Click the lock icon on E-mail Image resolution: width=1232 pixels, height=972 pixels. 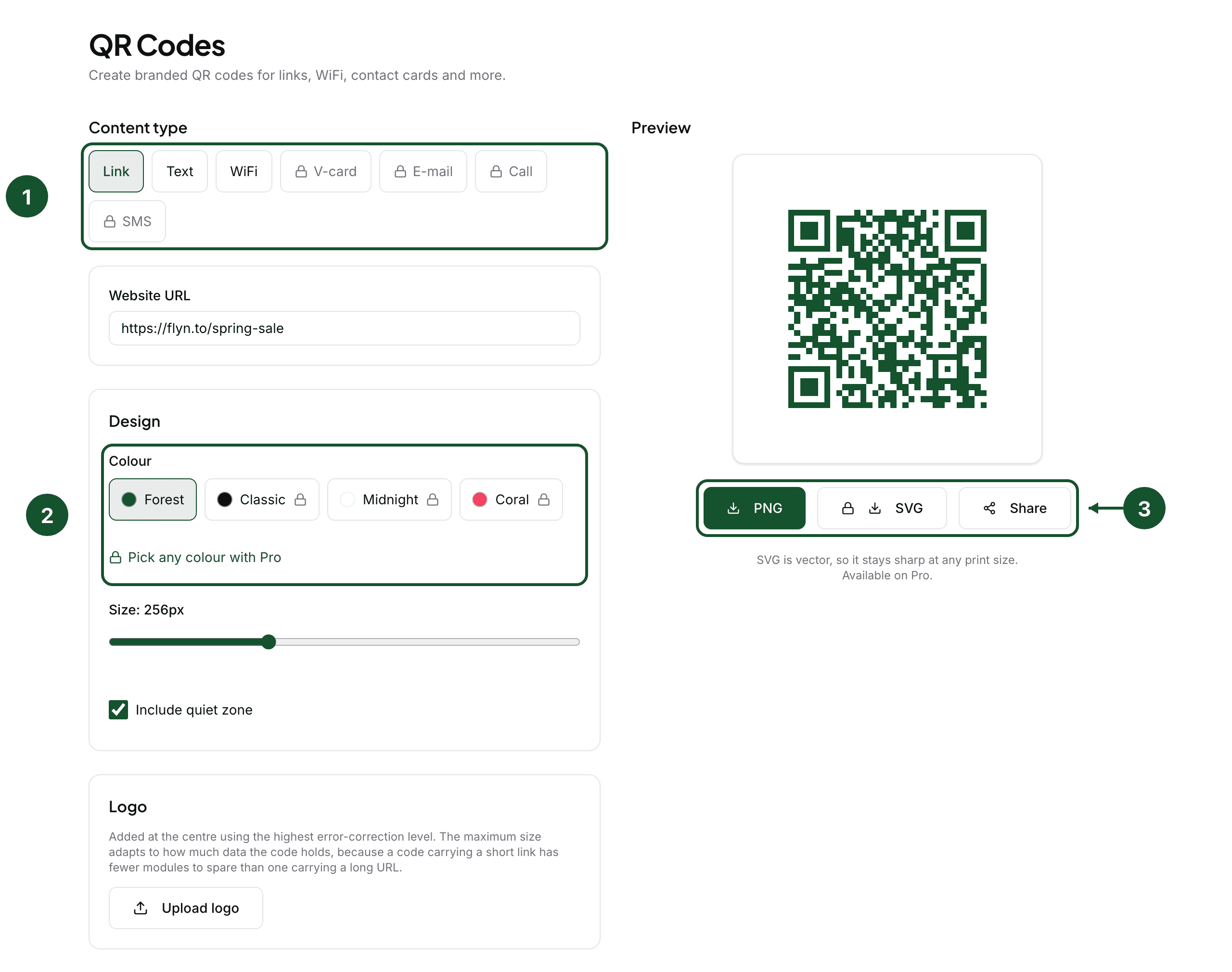400,171
